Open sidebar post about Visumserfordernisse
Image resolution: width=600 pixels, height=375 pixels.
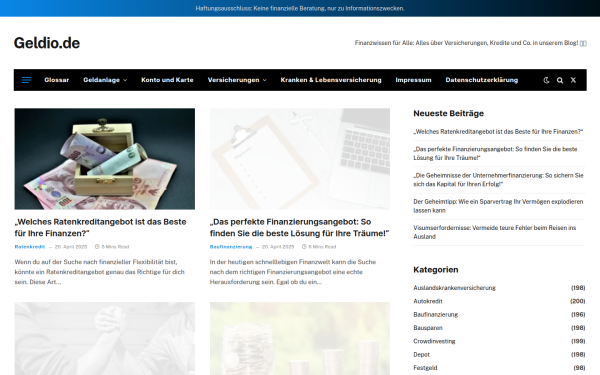tap(494, 232)
